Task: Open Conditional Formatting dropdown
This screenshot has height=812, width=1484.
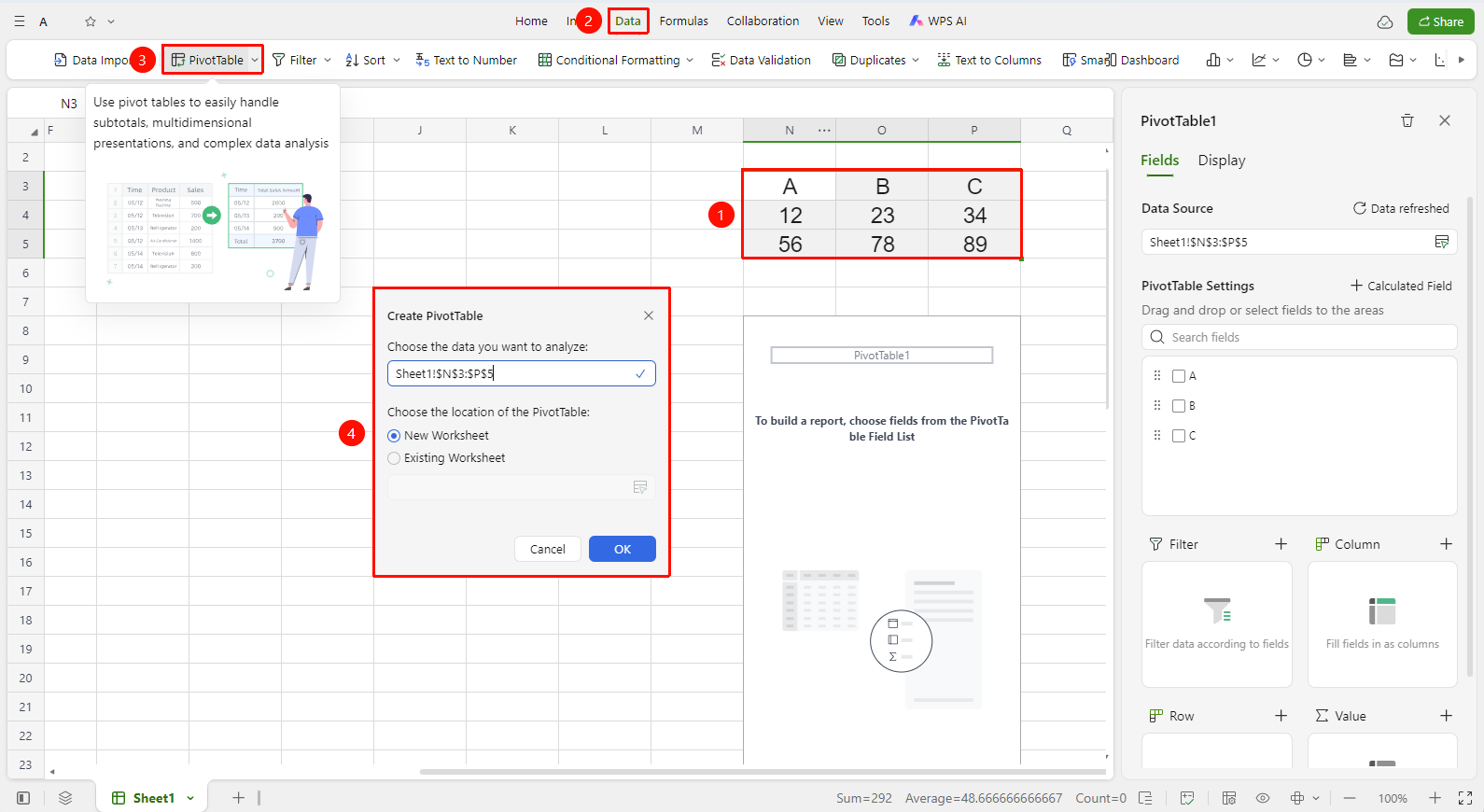Action: (690, 60)
